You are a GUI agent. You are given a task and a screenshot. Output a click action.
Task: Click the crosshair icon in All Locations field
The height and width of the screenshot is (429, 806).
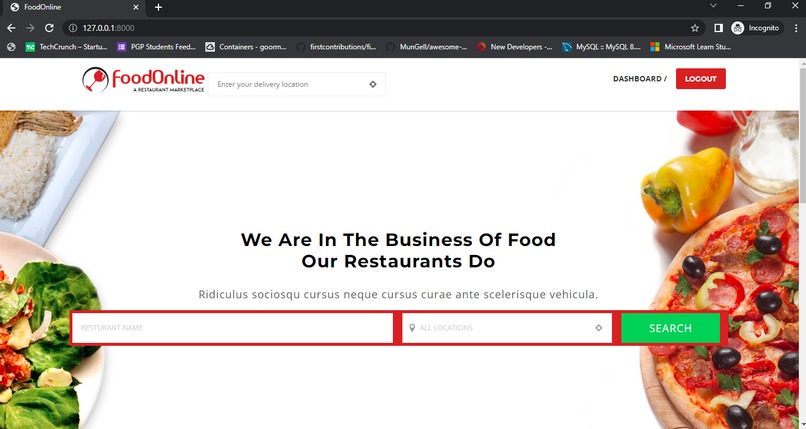(598, 328)
